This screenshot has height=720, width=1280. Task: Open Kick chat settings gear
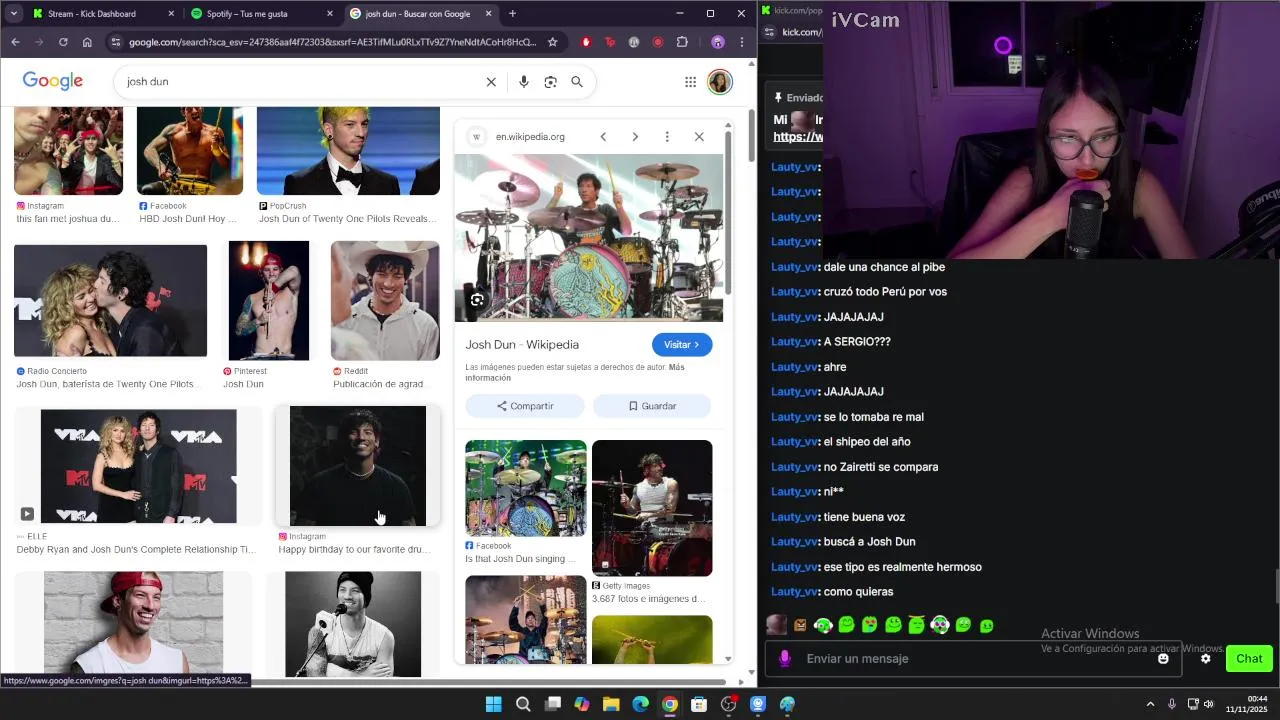click(x=1206, y=659)
